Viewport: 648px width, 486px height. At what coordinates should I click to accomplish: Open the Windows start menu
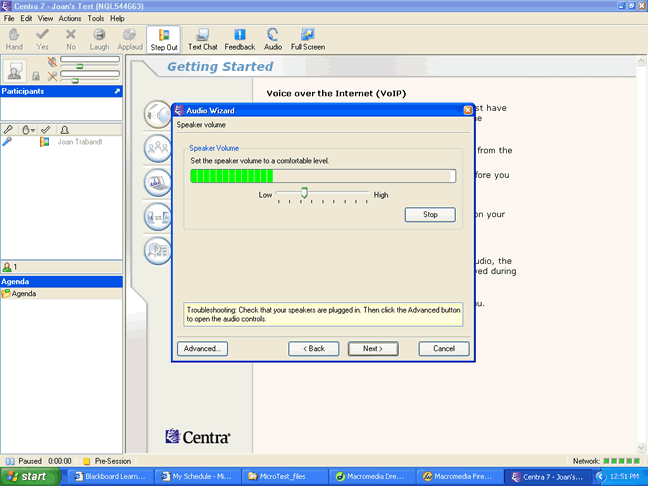tap(30, 477)
